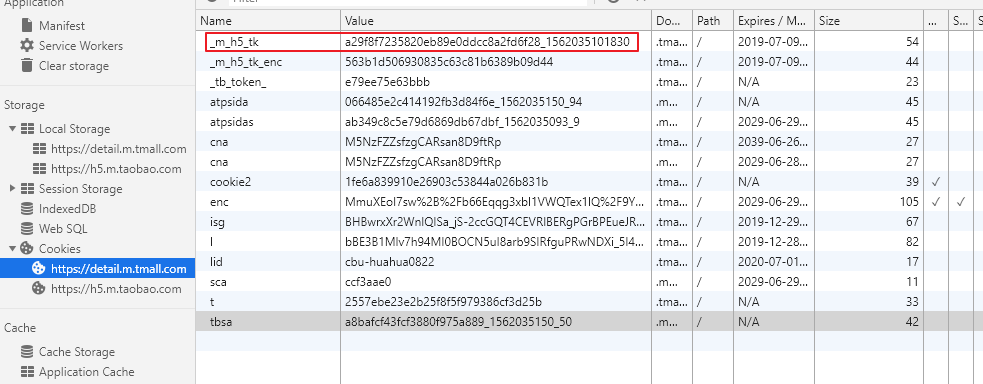
Task: Click value cbu-huahua0822
Action: coord(389,262)
